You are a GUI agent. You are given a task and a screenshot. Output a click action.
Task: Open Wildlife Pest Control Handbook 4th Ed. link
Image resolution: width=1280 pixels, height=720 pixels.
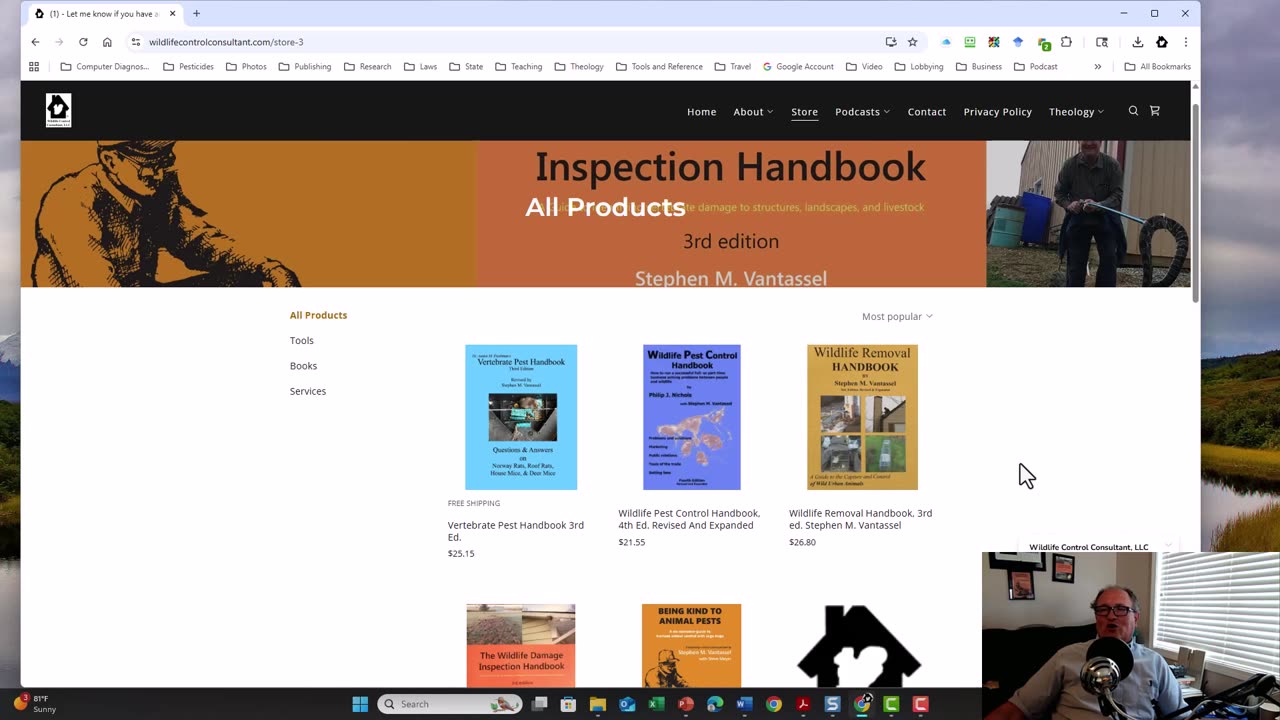pyautogui.click(x=689, y=519)
